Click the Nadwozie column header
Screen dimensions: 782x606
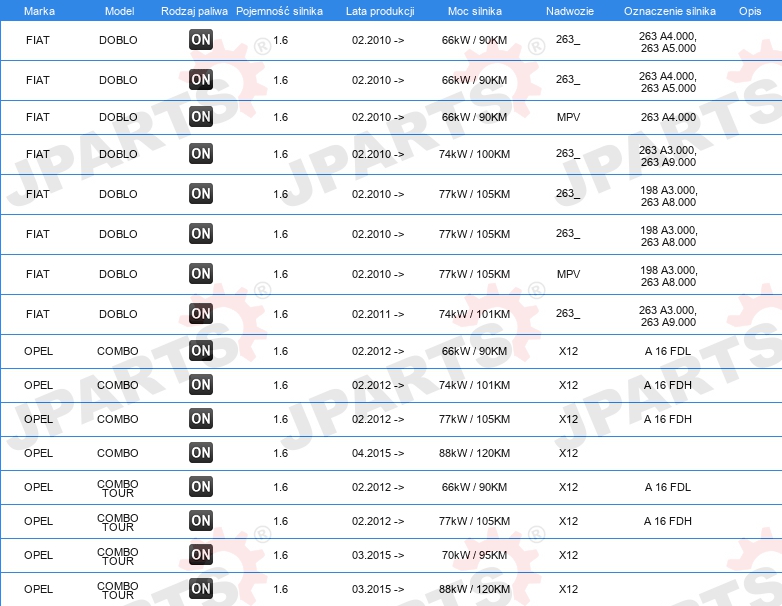click(x=570, y=11)
